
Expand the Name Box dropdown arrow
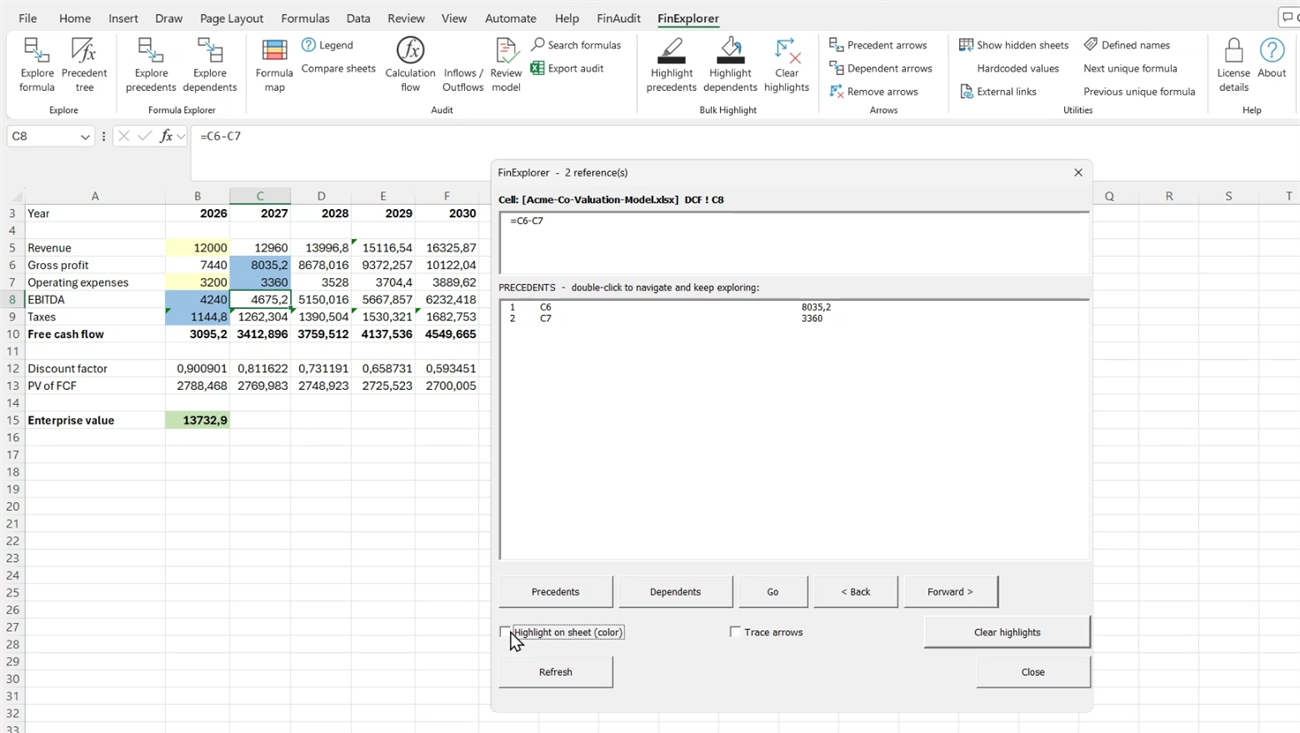[85, 137]
